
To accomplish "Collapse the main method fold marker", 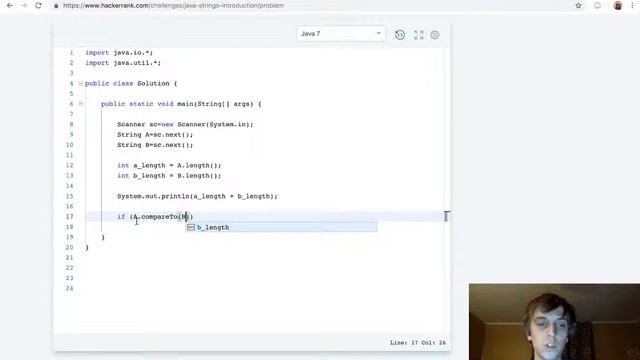I will tap(80, 104).
